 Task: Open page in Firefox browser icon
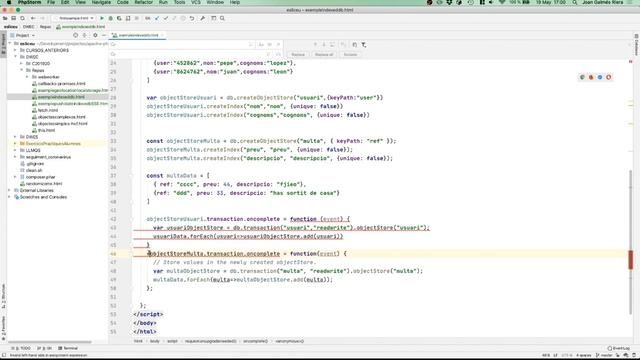point(591,77)
